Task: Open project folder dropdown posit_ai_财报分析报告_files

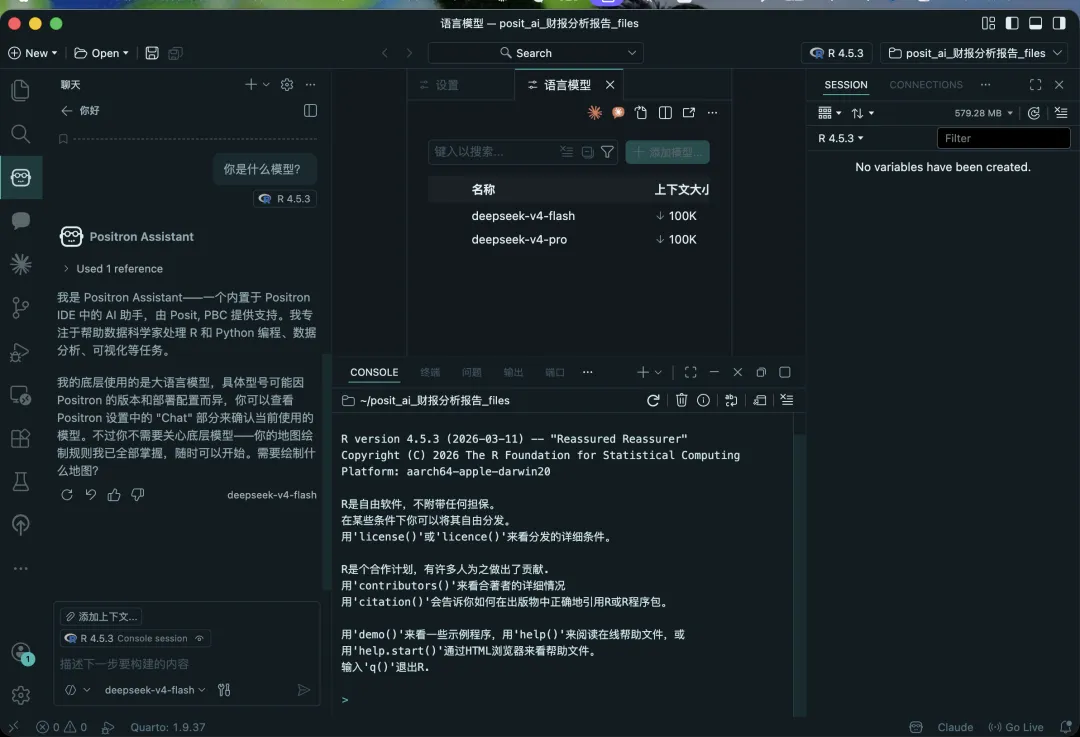Action: [x=975, y=53]
